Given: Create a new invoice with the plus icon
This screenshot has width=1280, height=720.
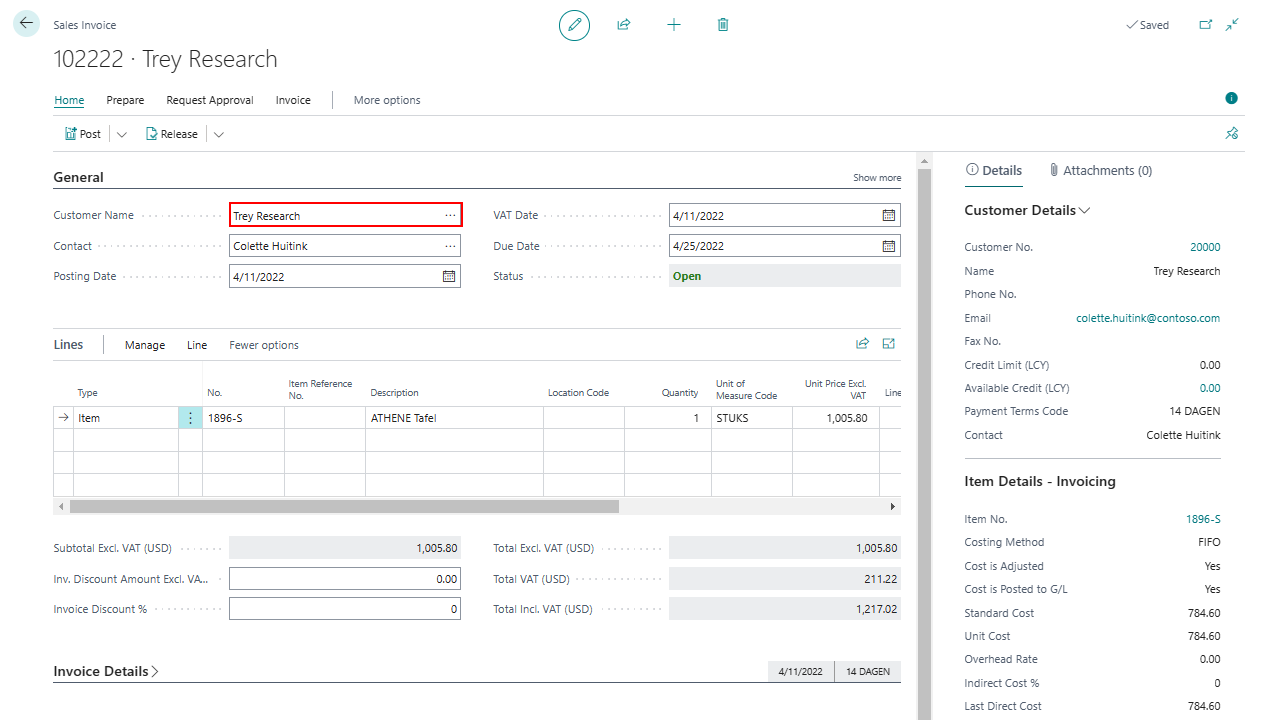Looking at the screenshot, I should click(674, 25).
